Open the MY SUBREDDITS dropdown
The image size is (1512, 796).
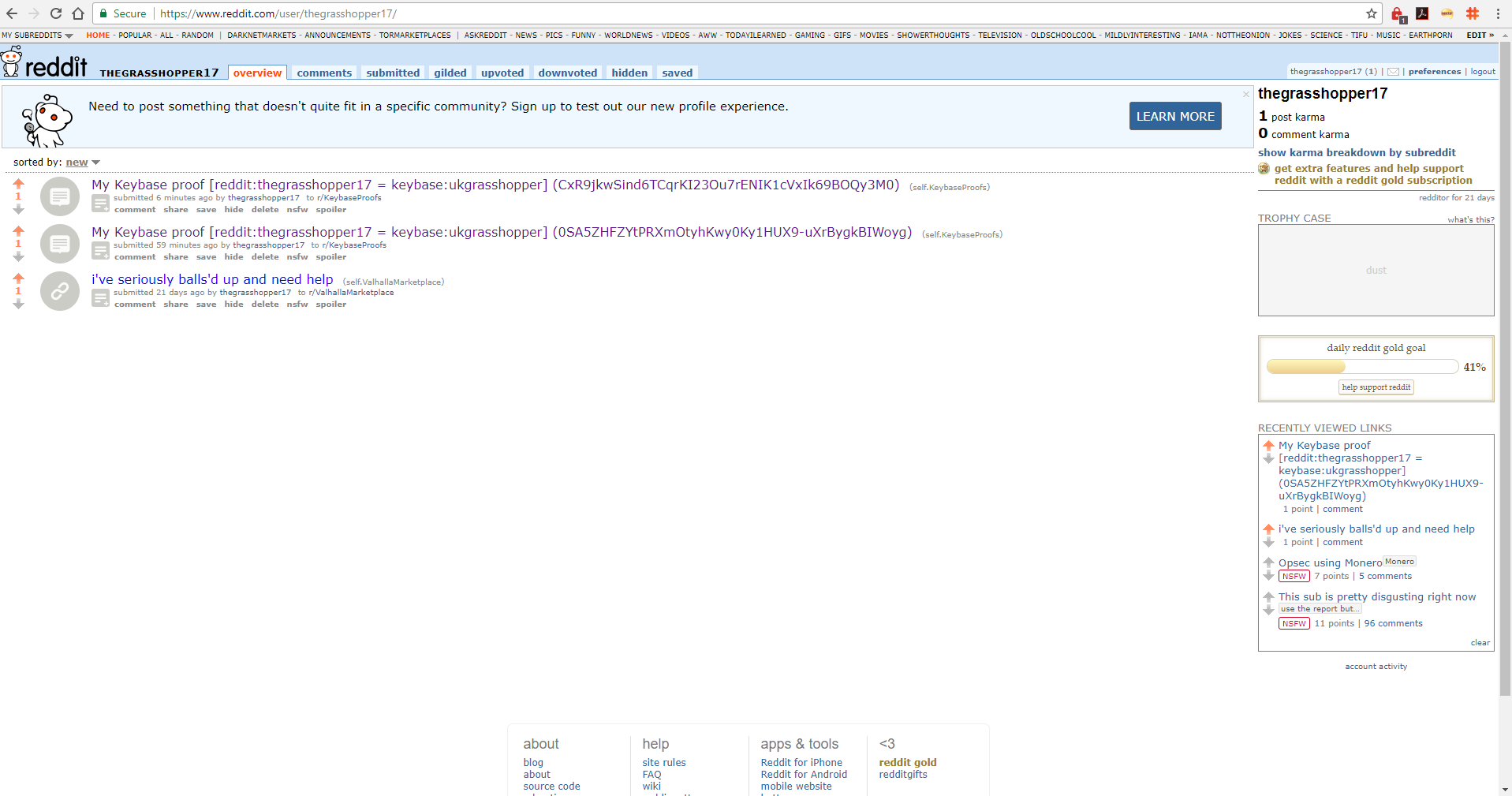[x=37, y=36]
